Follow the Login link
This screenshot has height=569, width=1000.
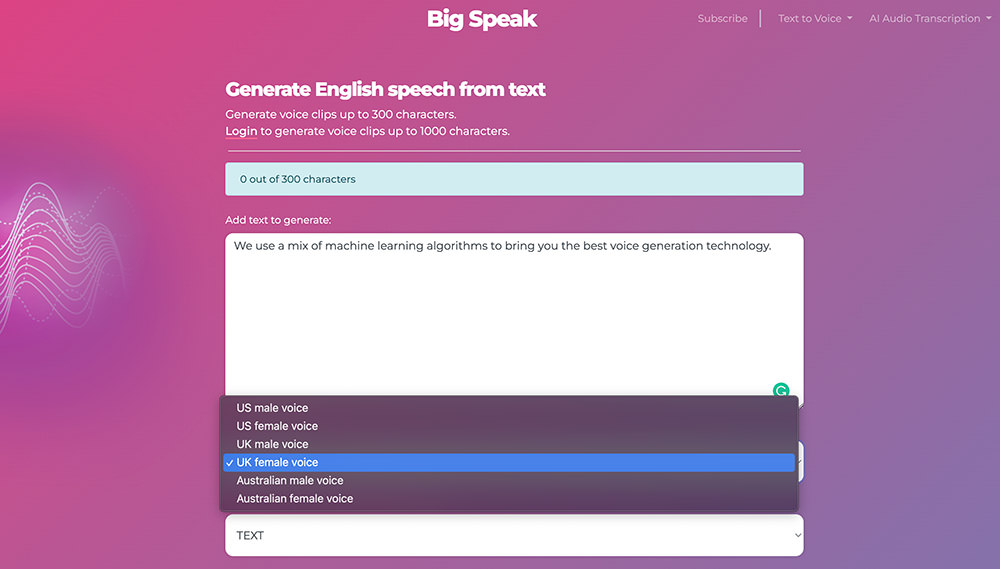coord(241,131)
